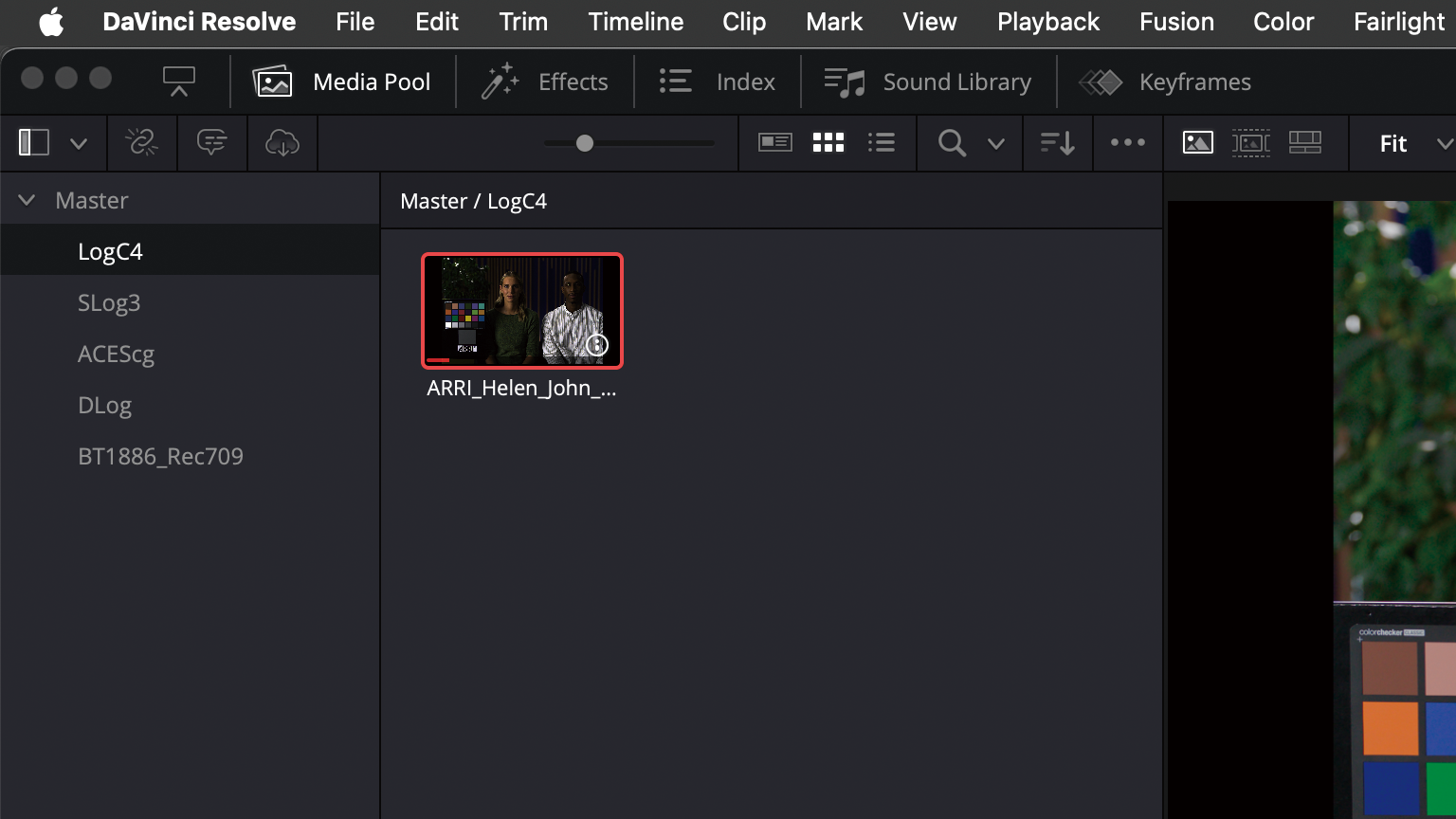Viewport: 1456px width, 819px height.
Task: Click the sort order icon
Action: [1057, 143]
